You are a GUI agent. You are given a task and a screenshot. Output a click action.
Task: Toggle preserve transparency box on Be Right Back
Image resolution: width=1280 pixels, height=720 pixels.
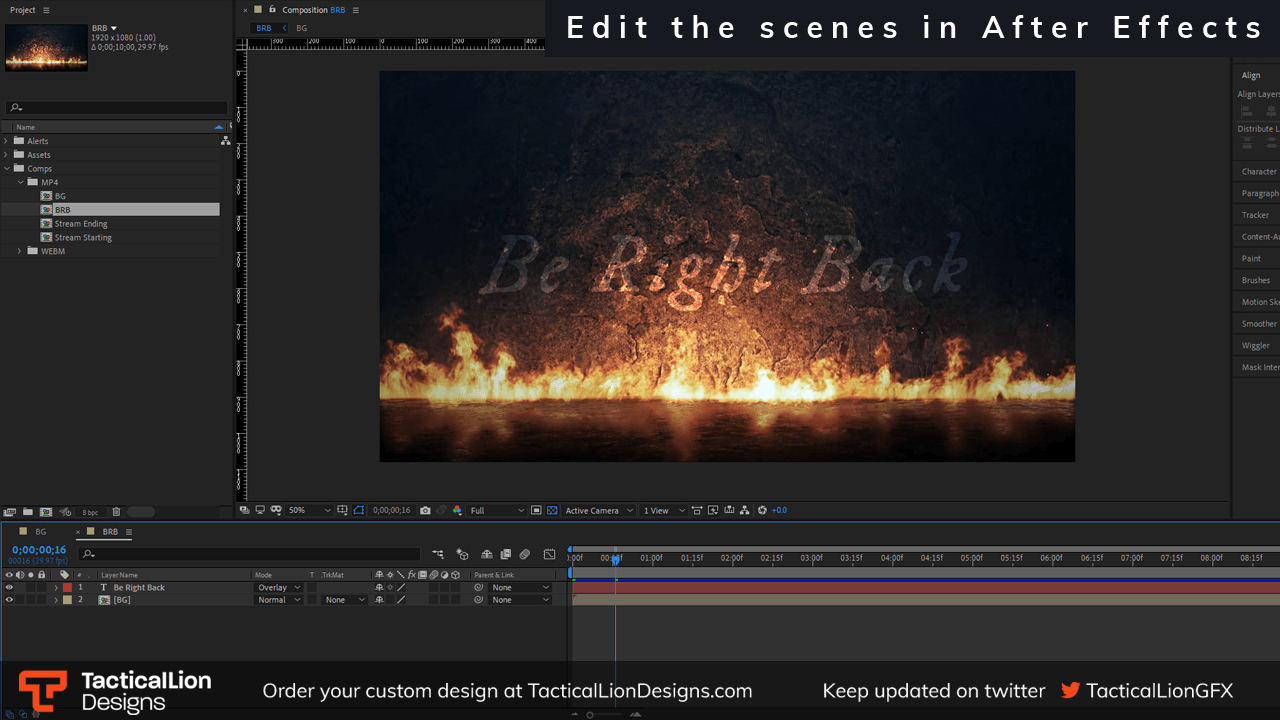(x=312, y=588)
